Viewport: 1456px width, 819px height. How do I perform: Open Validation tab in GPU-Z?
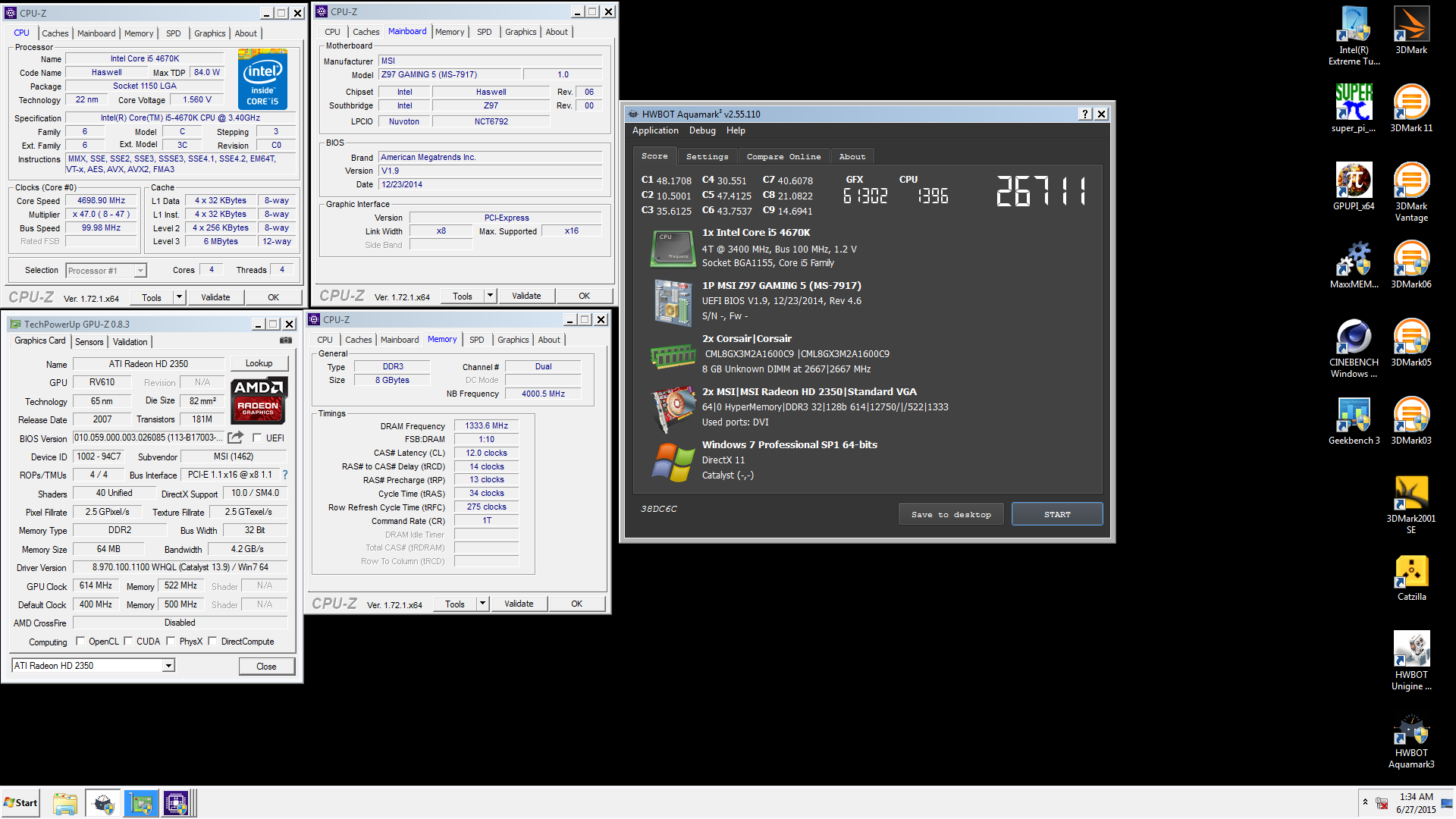[x=130, y=342]
